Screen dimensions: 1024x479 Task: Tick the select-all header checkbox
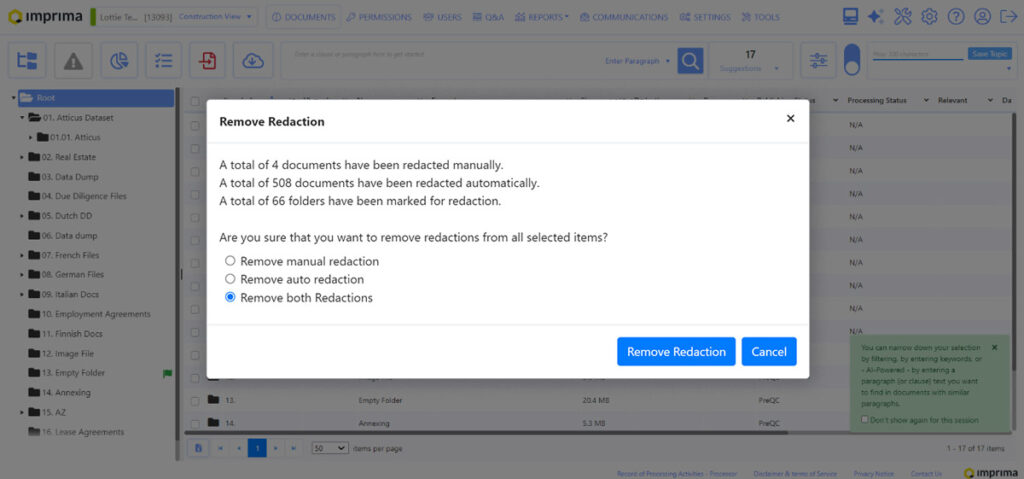[195, 101]
